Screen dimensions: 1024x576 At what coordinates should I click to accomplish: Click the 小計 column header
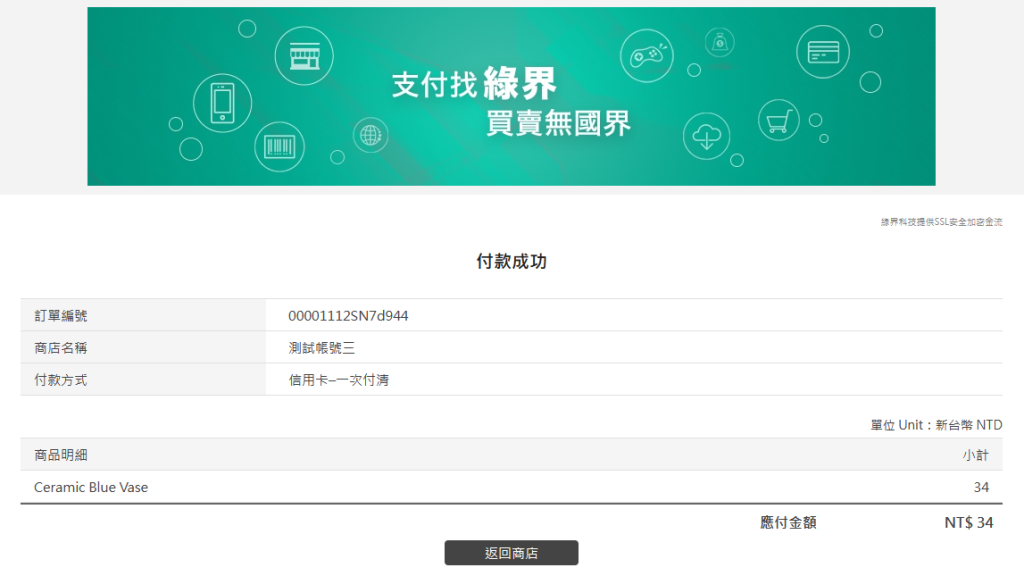tap(975, 455)
